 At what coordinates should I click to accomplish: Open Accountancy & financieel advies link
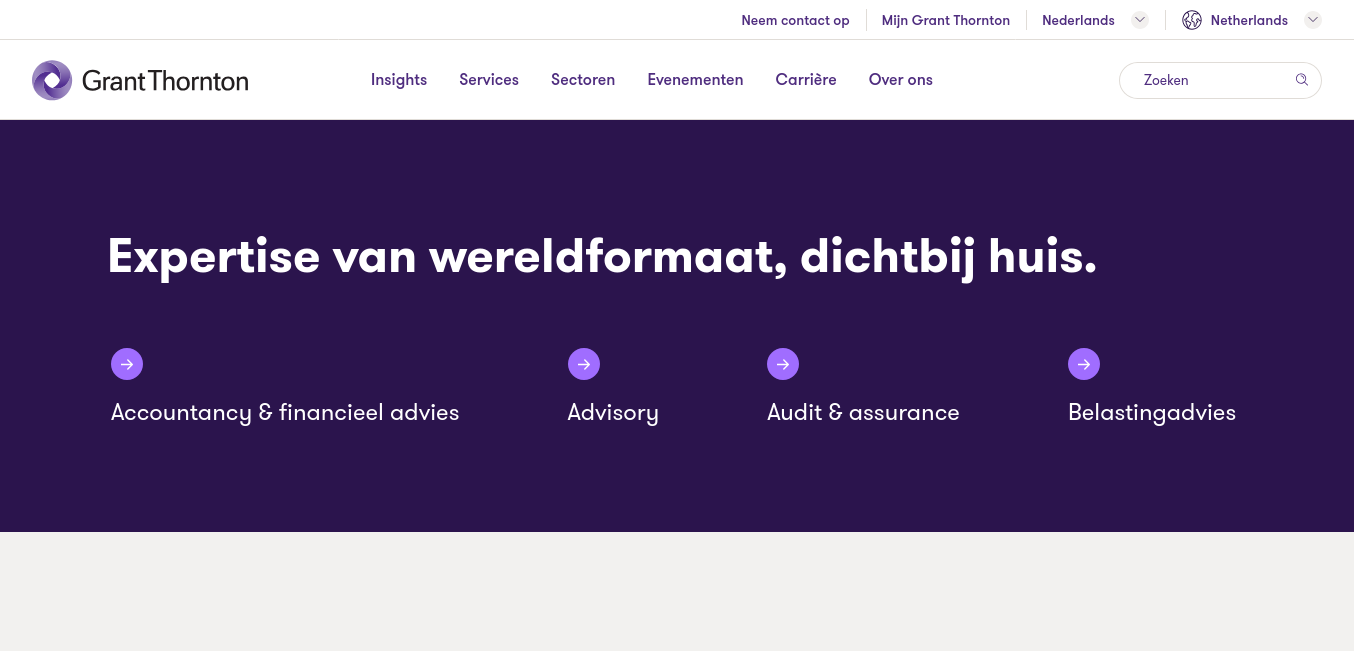285,412
